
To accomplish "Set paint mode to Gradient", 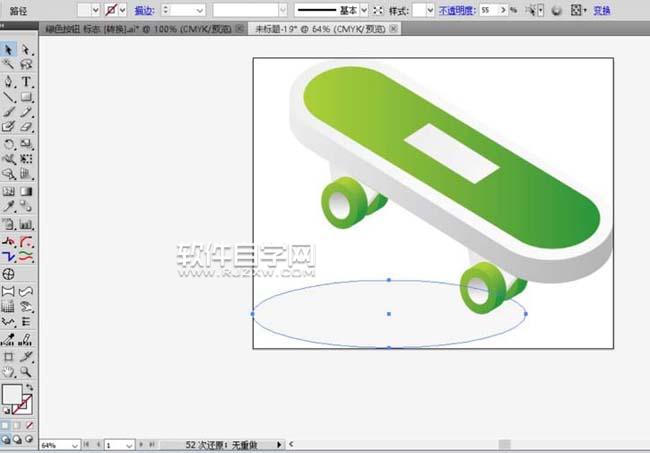I will tap(17, 425).
